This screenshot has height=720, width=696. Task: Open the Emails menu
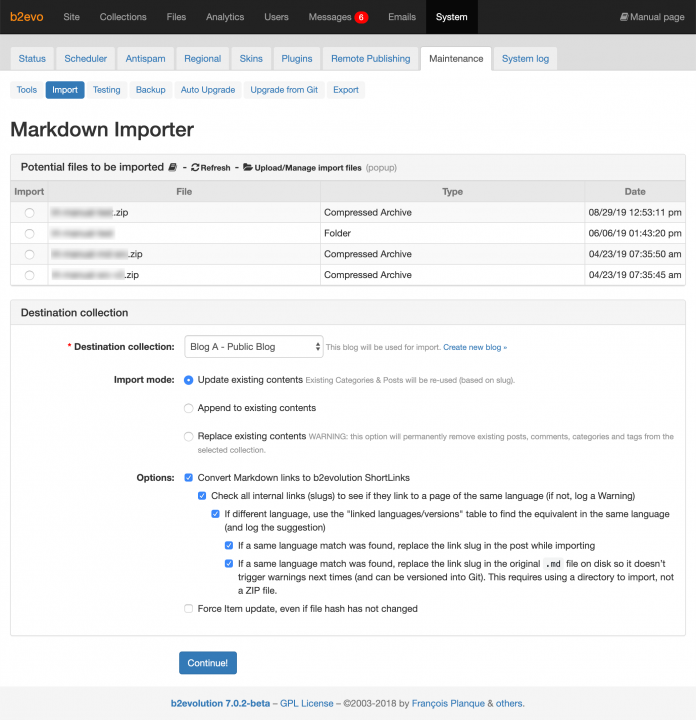tap(402, 17)
